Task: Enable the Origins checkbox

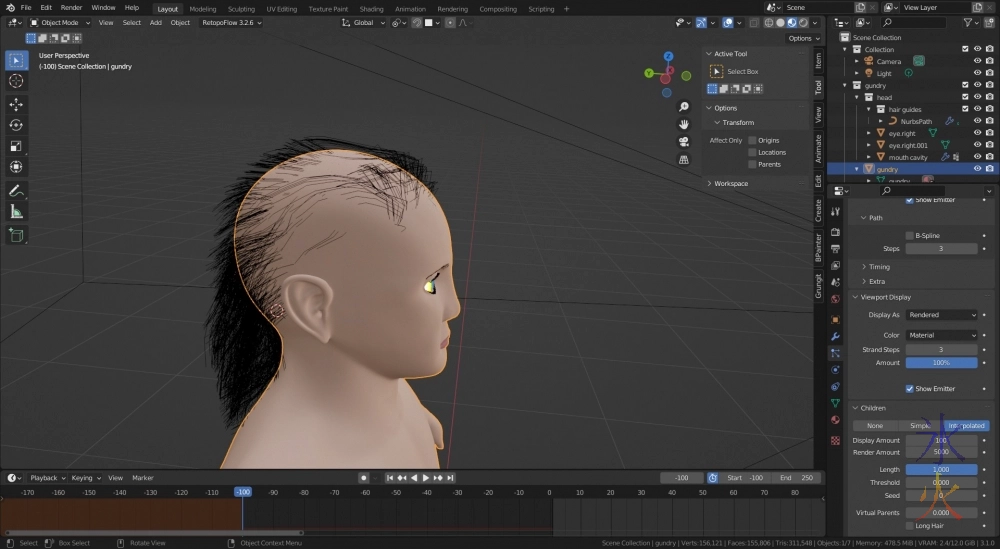Action: pos(752,140)
